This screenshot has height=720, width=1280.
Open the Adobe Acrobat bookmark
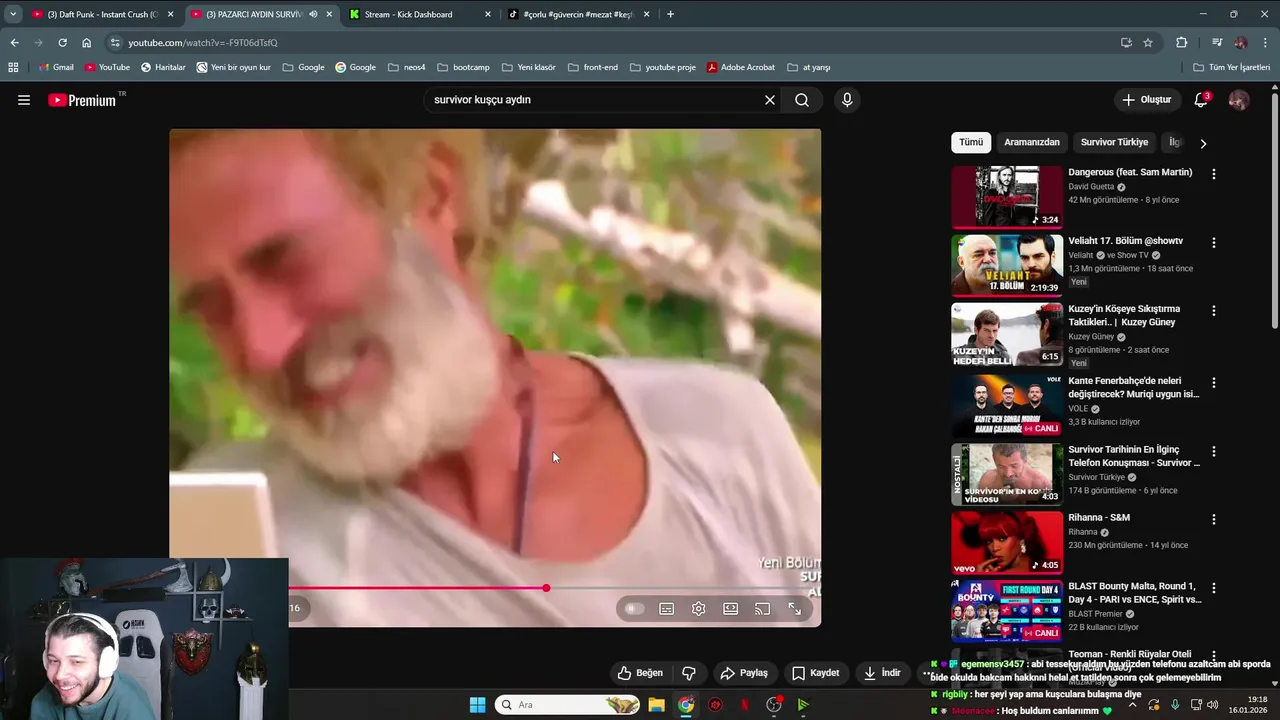pos(741,67)
